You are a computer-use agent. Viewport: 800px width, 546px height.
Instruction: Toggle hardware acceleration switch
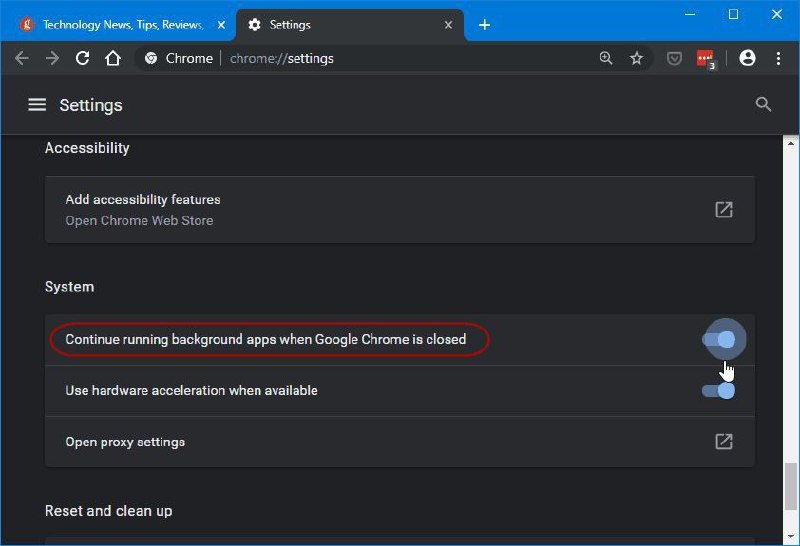click(x=719, y=391)
